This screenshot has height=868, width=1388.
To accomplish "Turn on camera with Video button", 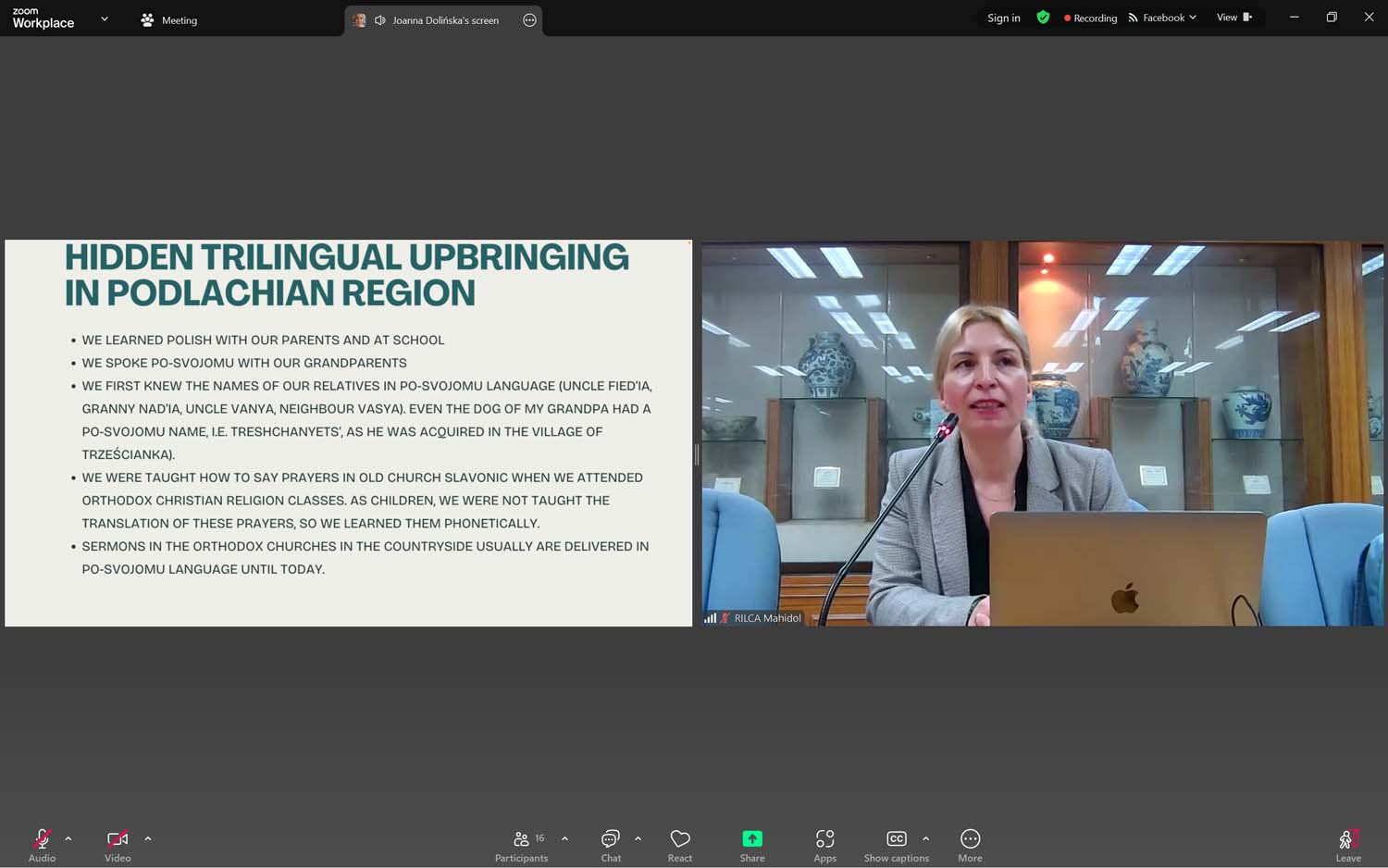I will point(118,844).
